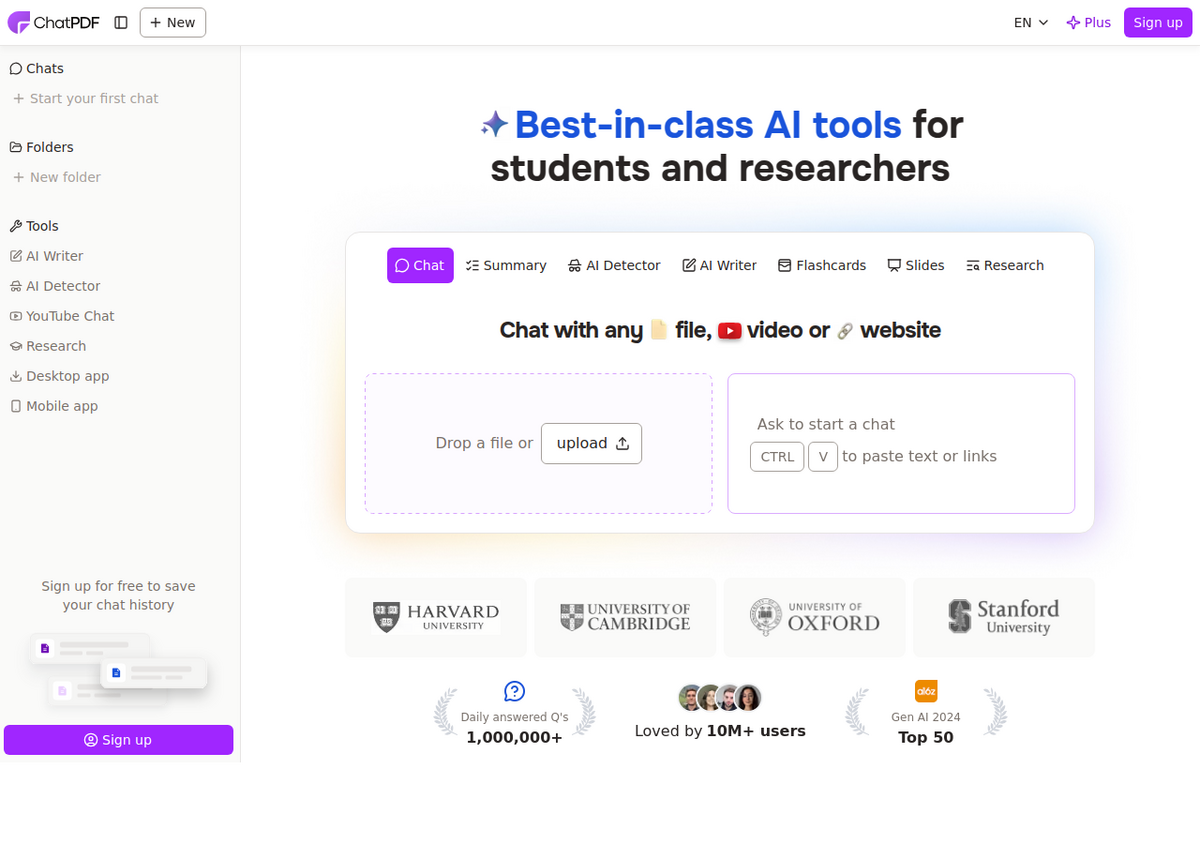Screen dimensions: 1200x844
Task: Open Desktop app link in sidebar
Action: 60,376
